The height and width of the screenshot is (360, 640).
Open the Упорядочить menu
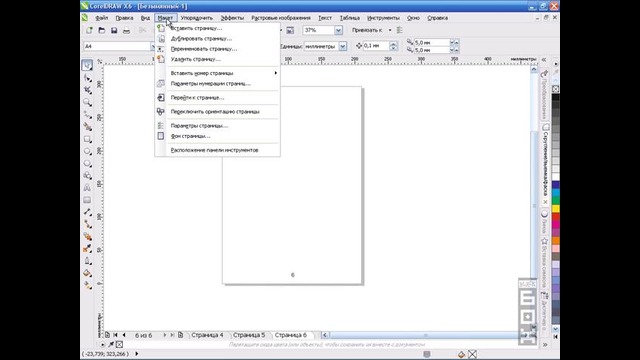[x=196, y=18]
